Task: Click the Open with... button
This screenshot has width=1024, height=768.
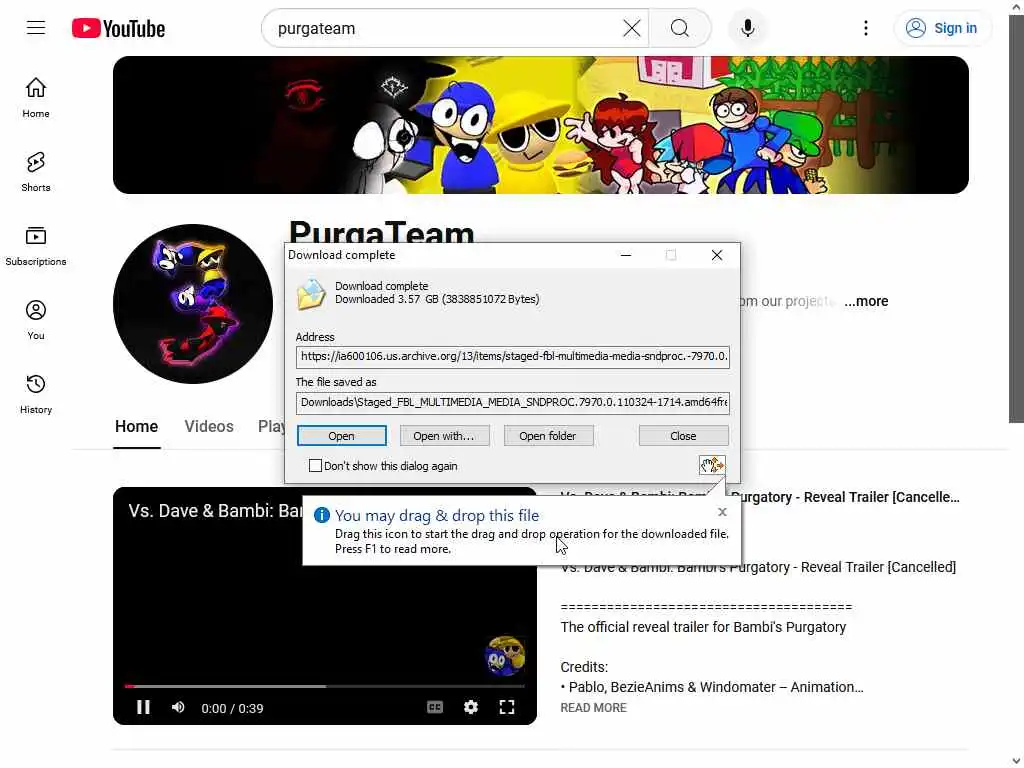Action: (444, 436)
